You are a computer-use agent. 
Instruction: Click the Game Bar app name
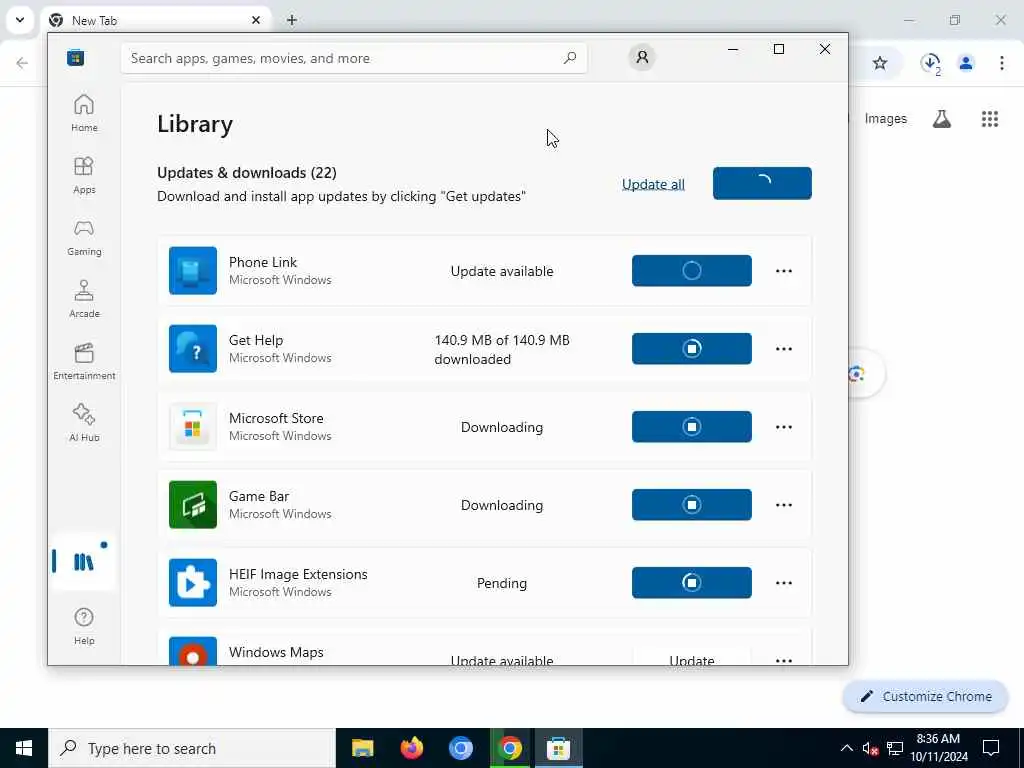[x=259, y=496]
